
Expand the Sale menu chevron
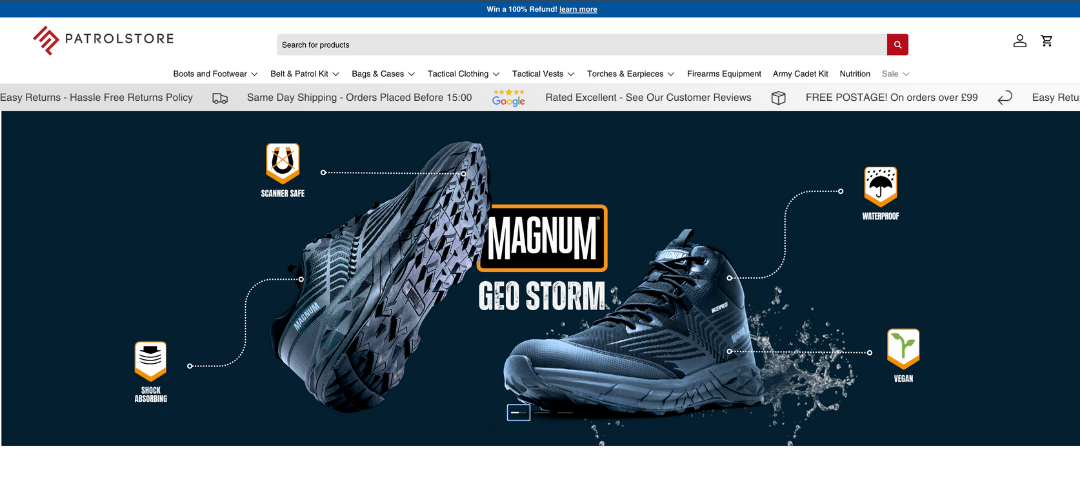[906, 74]
